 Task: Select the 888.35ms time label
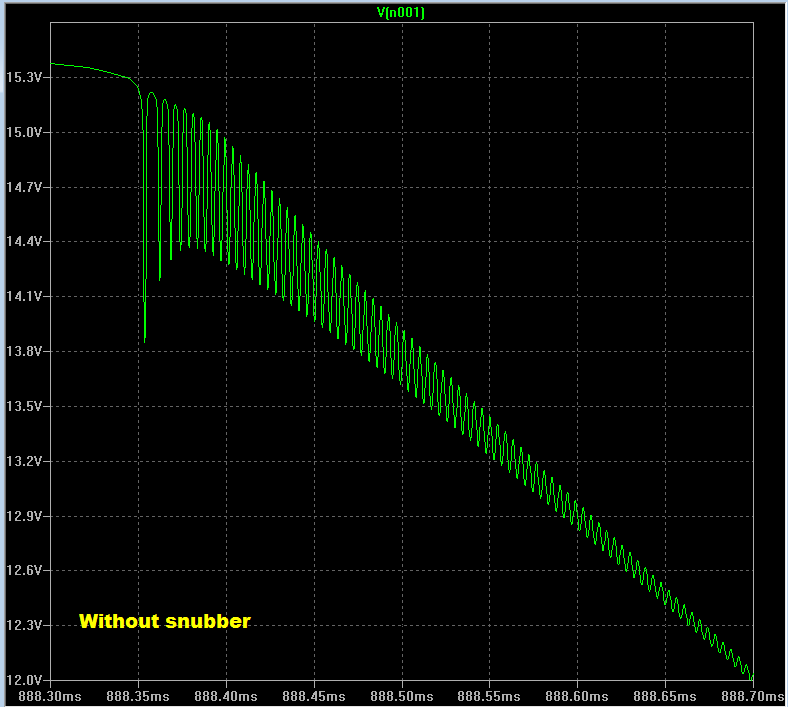138,696
